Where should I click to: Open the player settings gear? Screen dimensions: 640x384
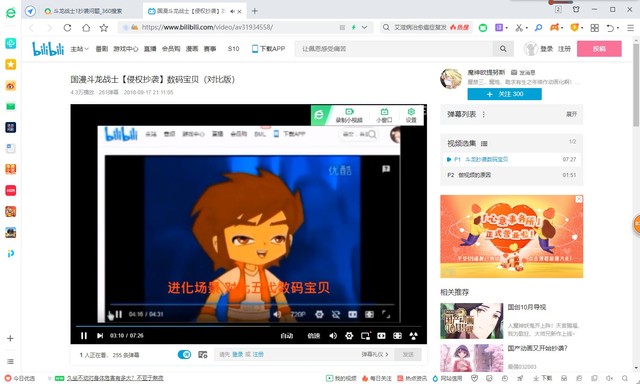click(349, 335)
